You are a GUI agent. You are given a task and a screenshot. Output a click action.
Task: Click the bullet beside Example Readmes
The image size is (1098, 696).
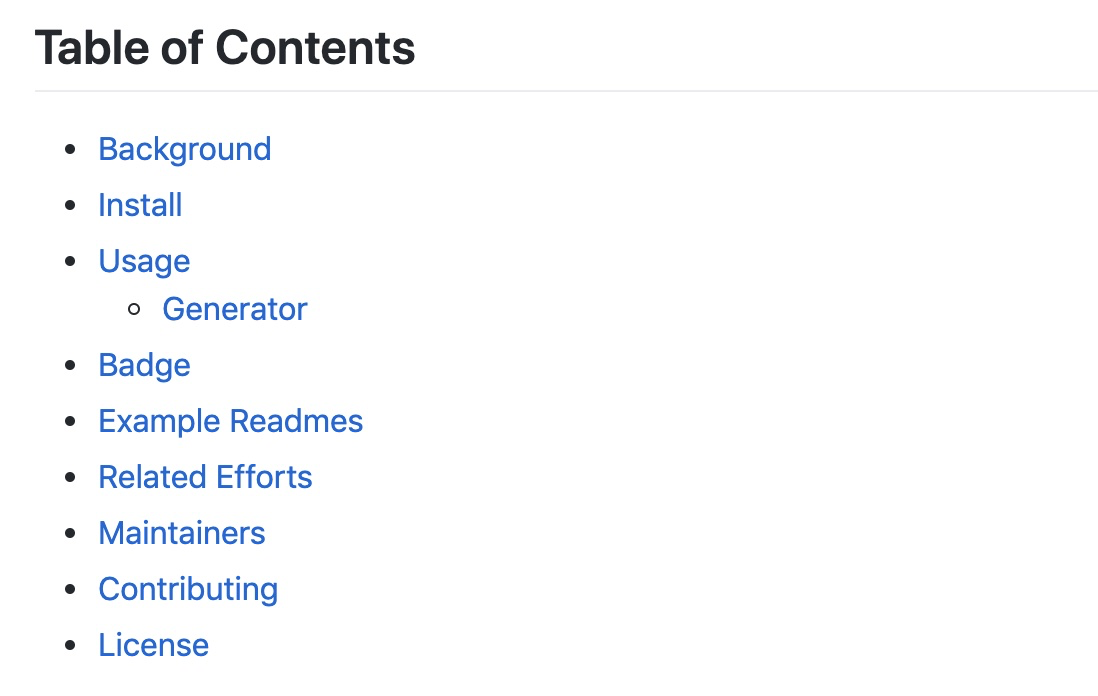pos(69,422)
